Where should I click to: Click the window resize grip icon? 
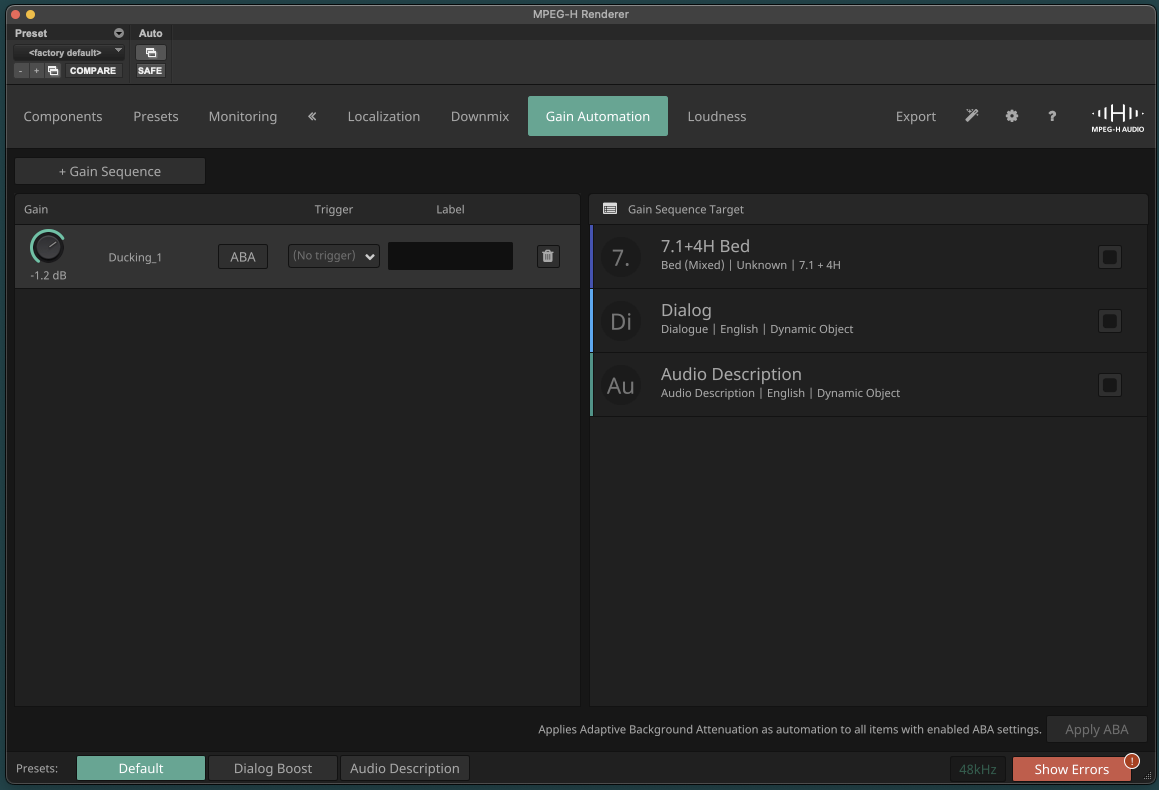tap(1147, 775)
